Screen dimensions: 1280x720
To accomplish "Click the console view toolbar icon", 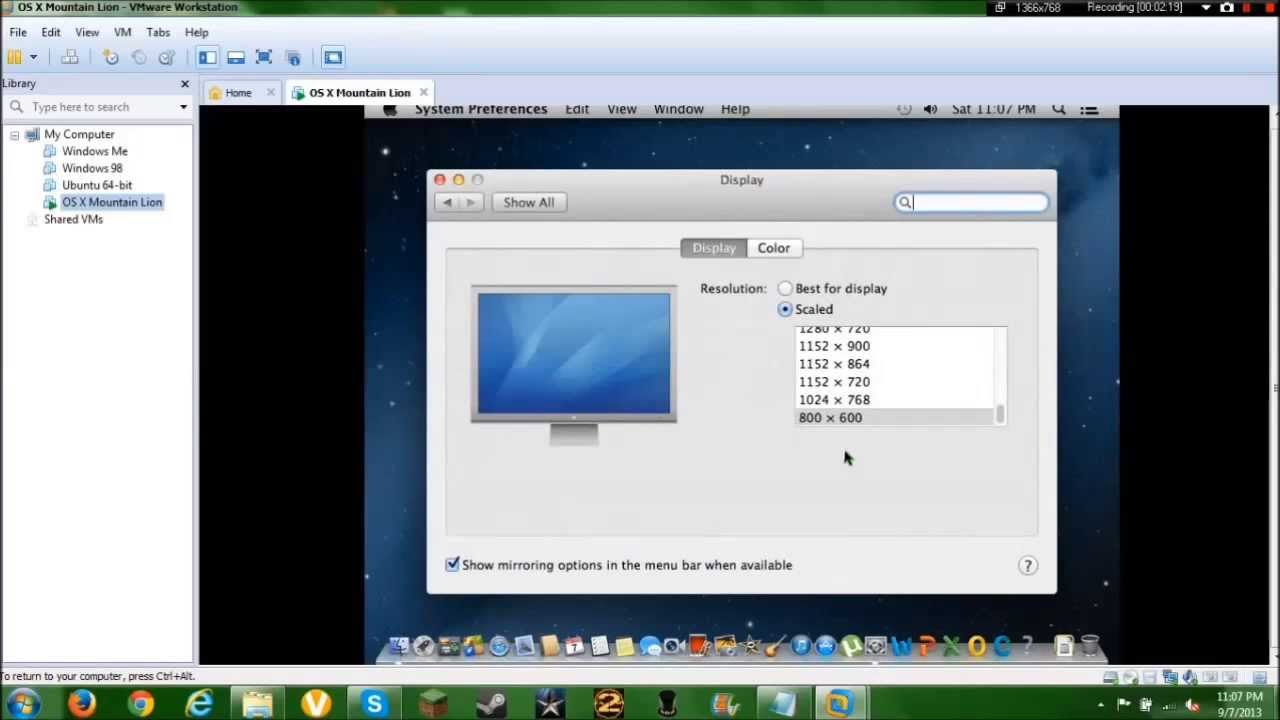I will pyautogui.click(x=333, y=57).
